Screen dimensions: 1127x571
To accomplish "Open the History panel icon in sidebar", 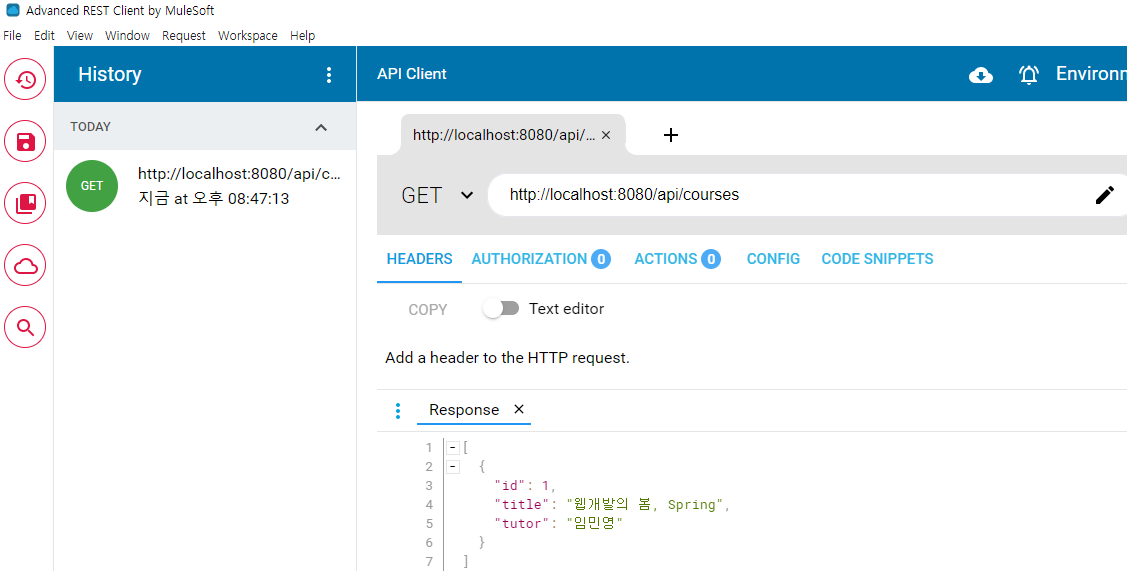I will pos(25,79).
